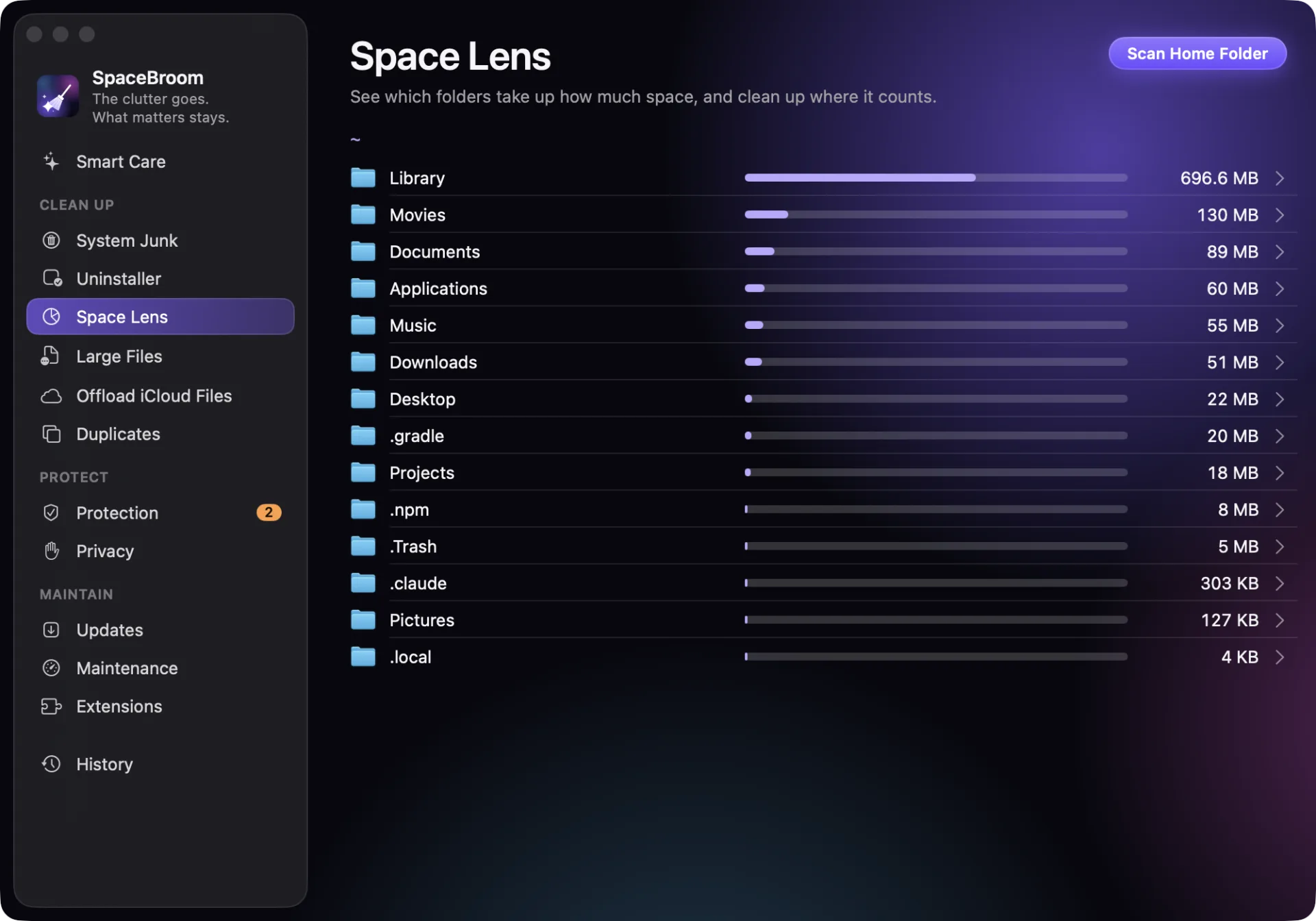This screenshot has width=1316, height=921.
Task: Select Maintenance in the sidebar
Action: click(x=160, y=668)
